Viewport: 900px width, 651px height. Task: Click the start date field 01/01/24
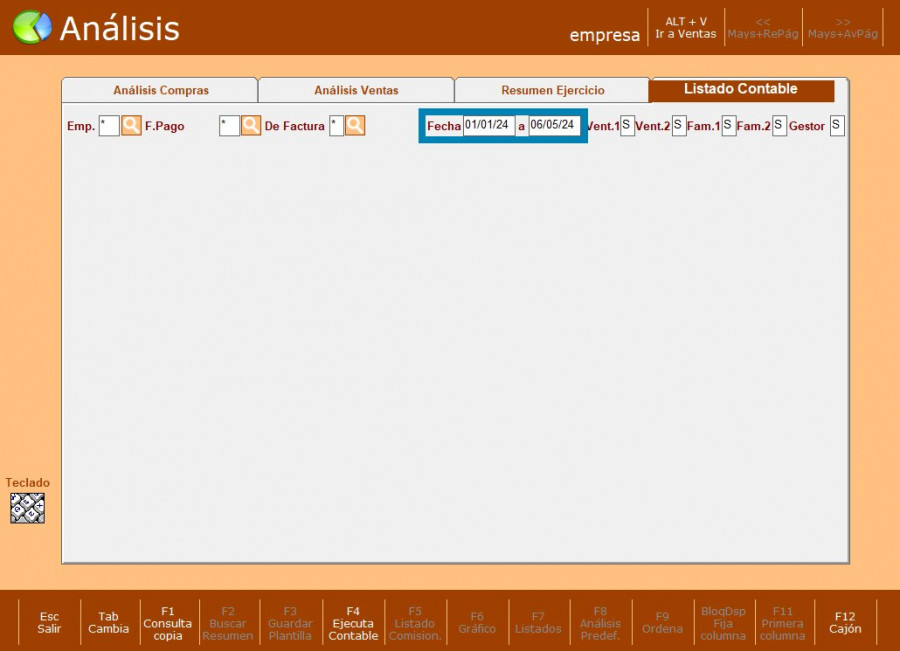(488, 126)
